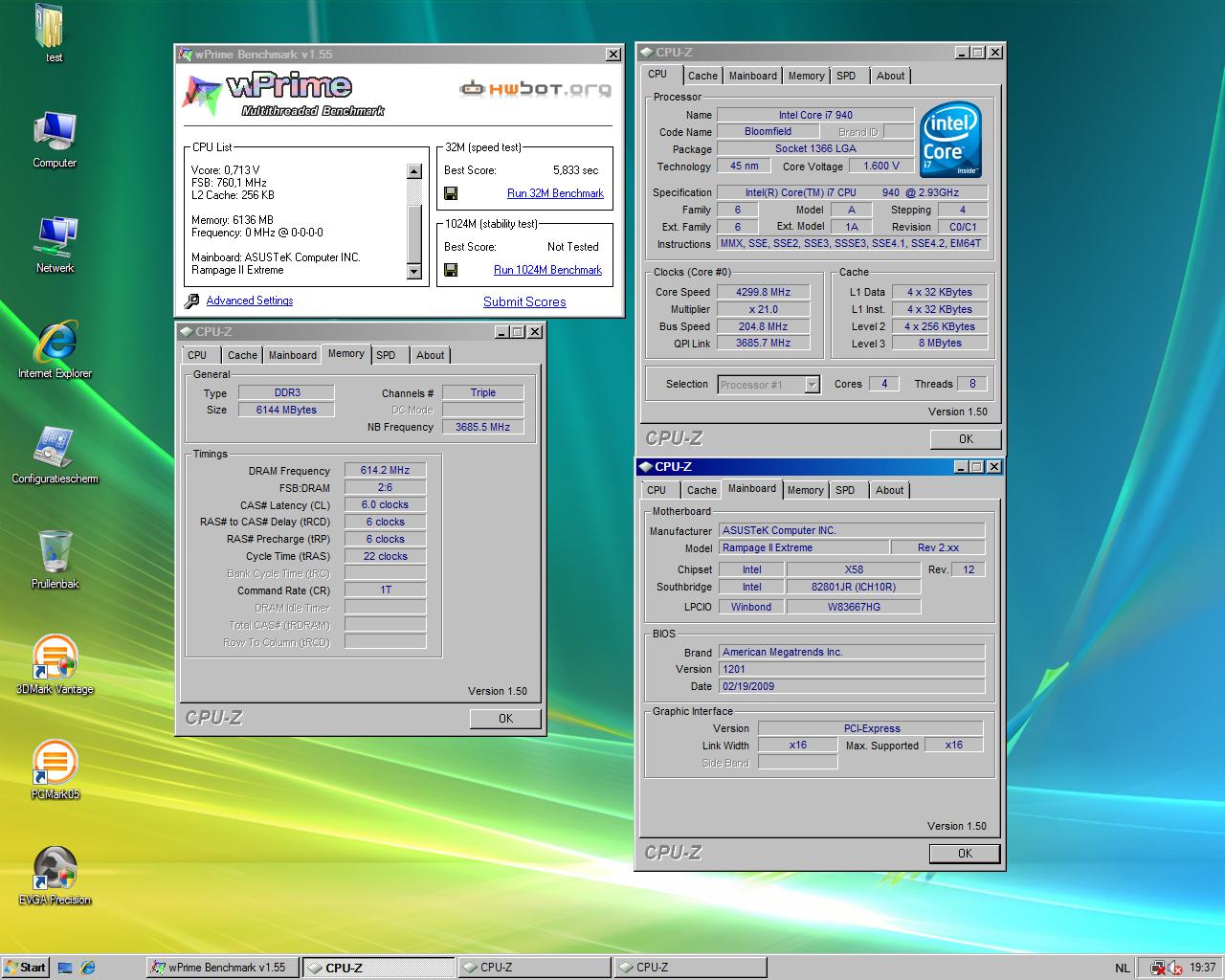Click the CPU List scrollbar up arrow

coord(414,171)
